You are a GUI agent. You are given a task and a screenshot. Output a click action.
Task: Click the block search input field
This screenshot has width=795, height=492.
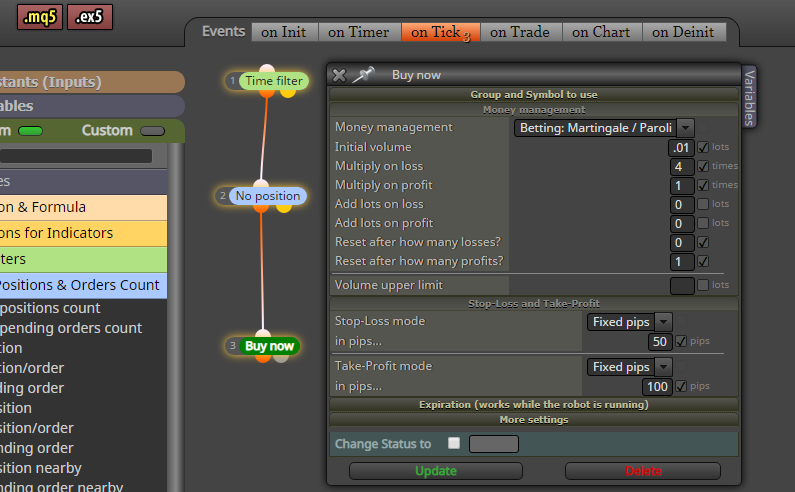pos(76,156)
